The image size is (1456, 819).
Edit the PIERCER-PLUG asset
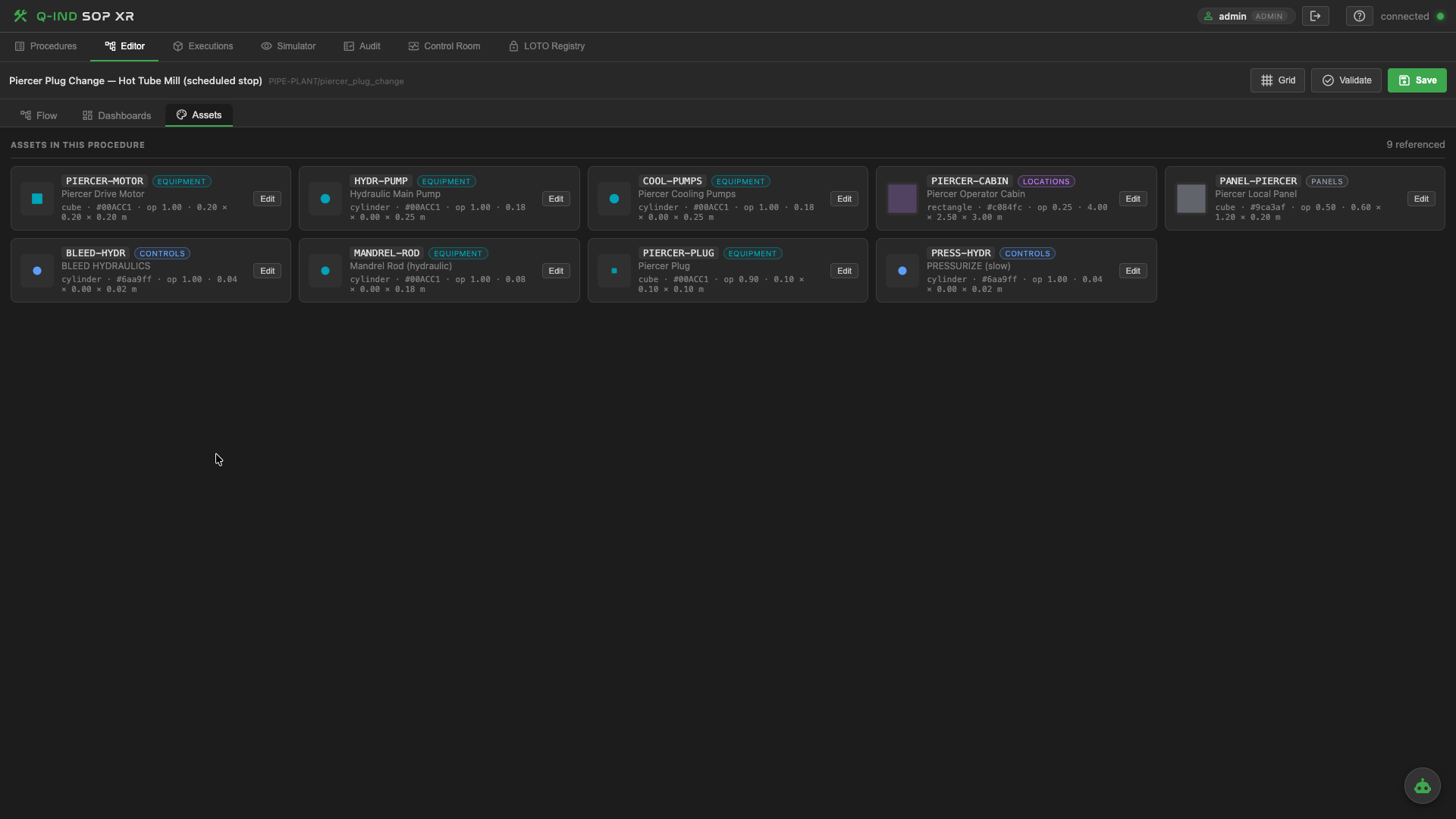click(x=844, y=271)
